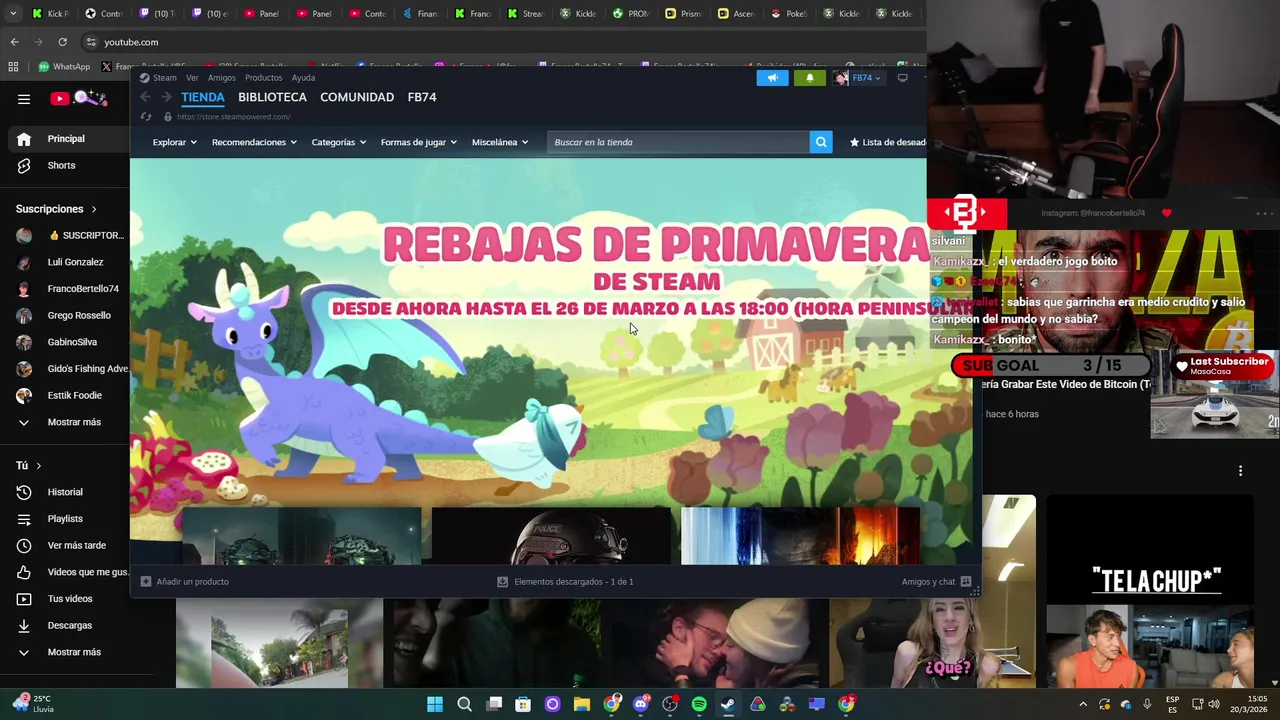Open the WhatsApp bookmark
Image resolution: width=1280 pixels, height=720 pixels.
tap(64, 67)
